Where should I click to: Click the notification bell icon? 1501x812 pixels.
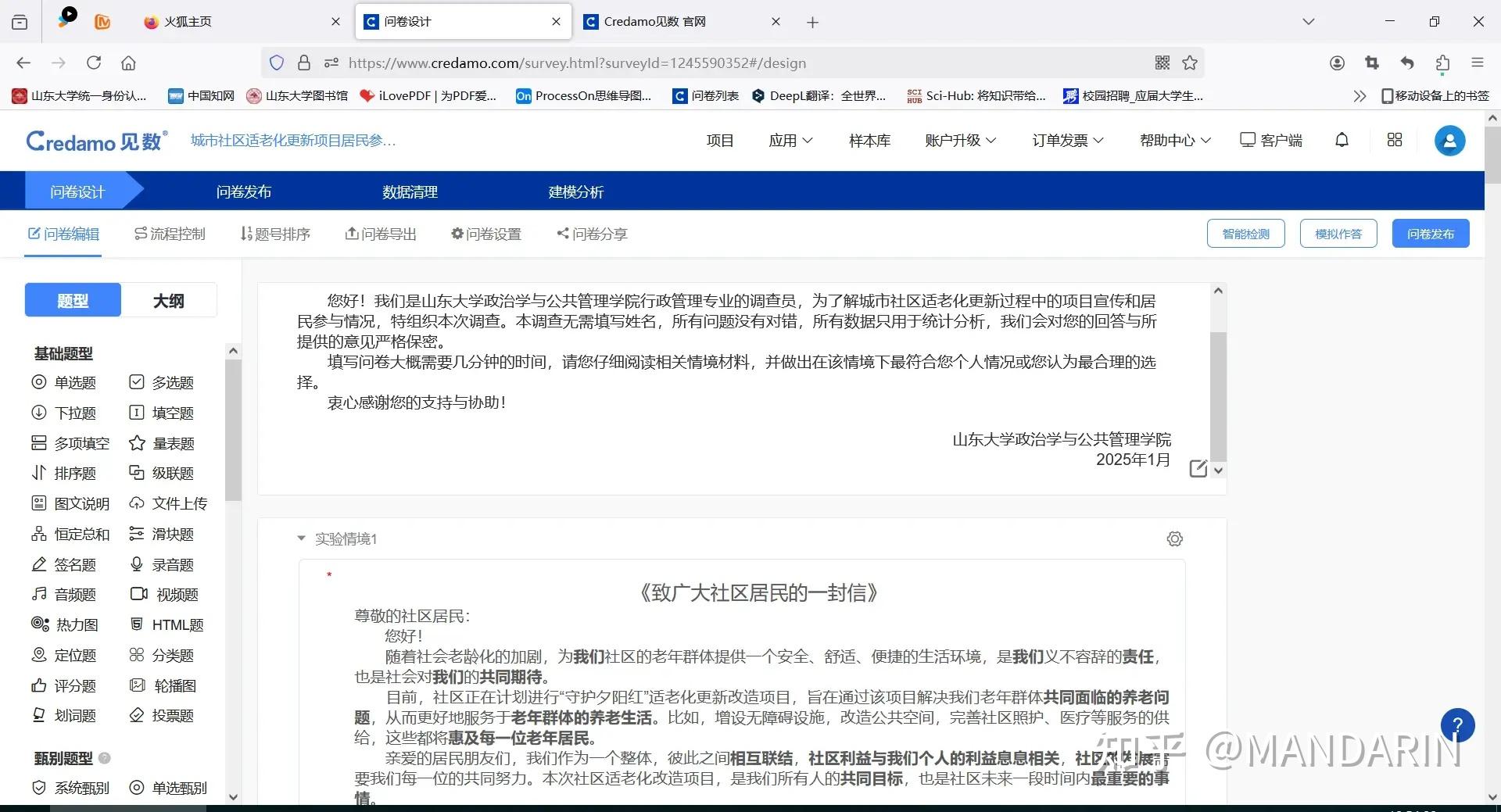pos(1342,140)
